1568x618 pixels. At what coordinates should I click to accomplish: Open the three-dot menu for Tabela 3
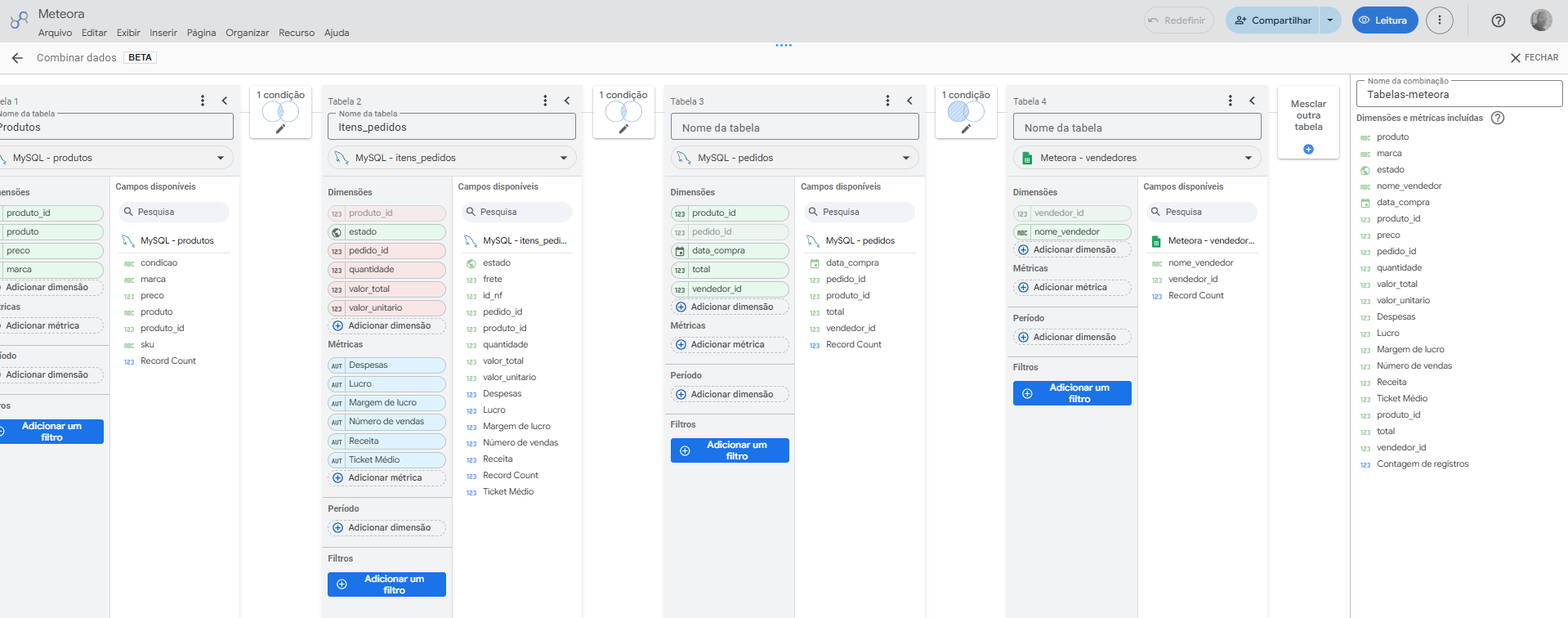(887, 101)
